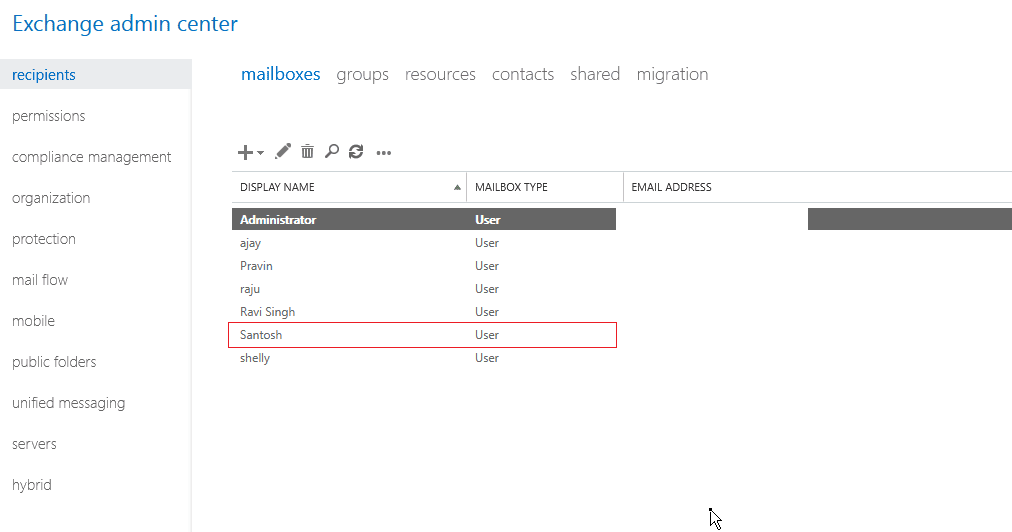The height and width of the screenshot is (532, 1012).
Task: Click the User type for Ravi Singh
Action: pyautogui.click(x=487, y=312)
